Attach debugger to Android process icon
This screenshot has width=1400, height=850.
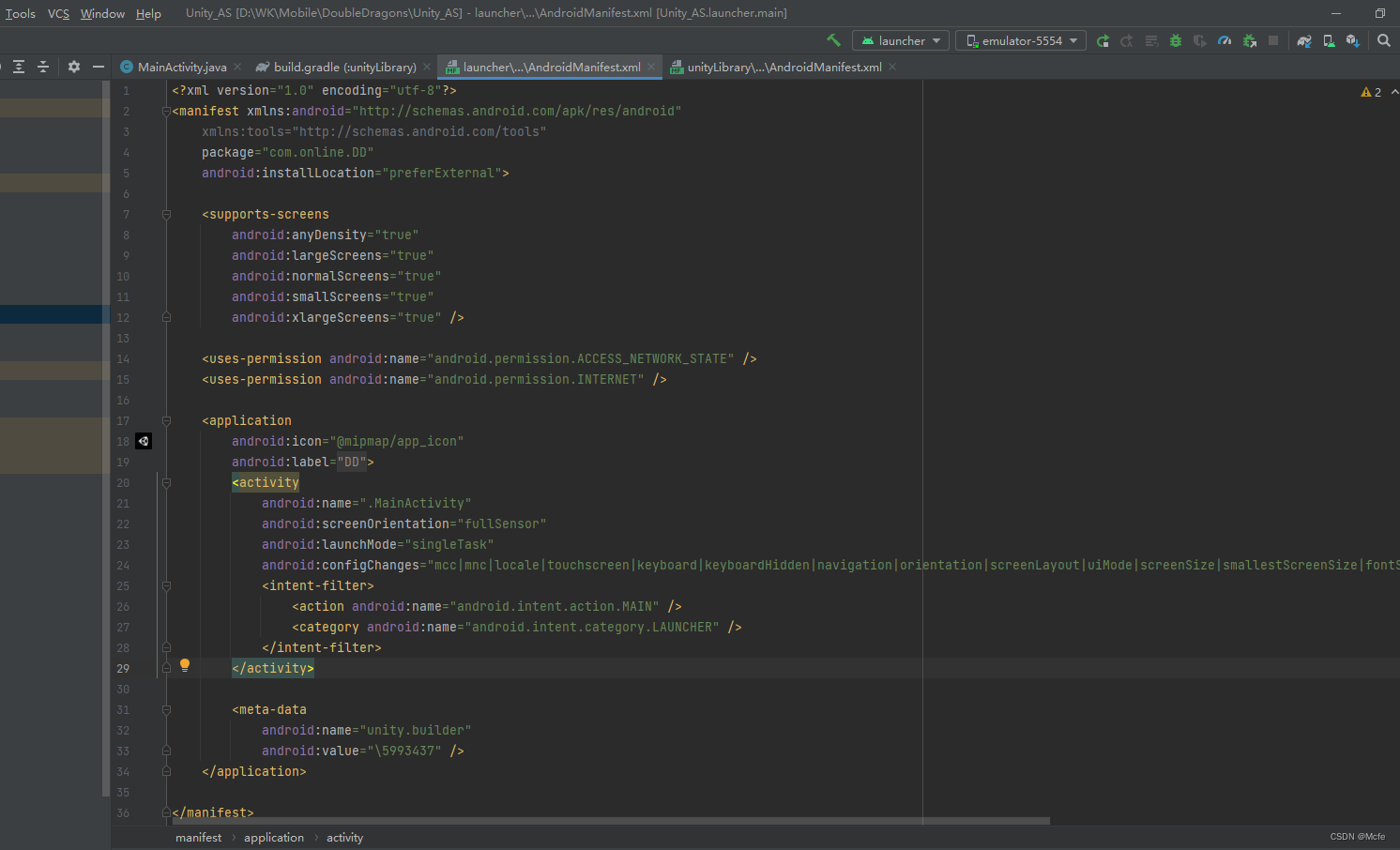[x=1250, y=40]
